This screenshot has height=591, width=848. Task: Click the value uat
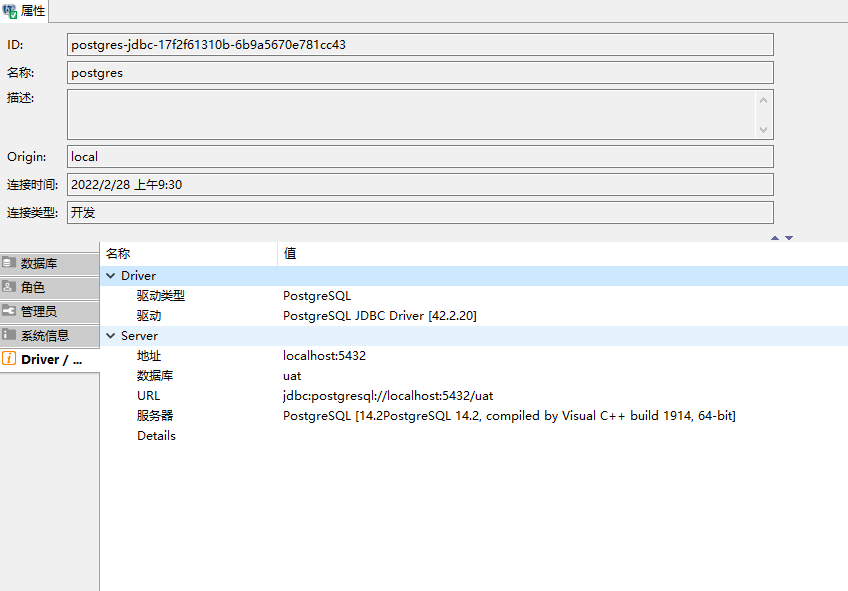292,376
